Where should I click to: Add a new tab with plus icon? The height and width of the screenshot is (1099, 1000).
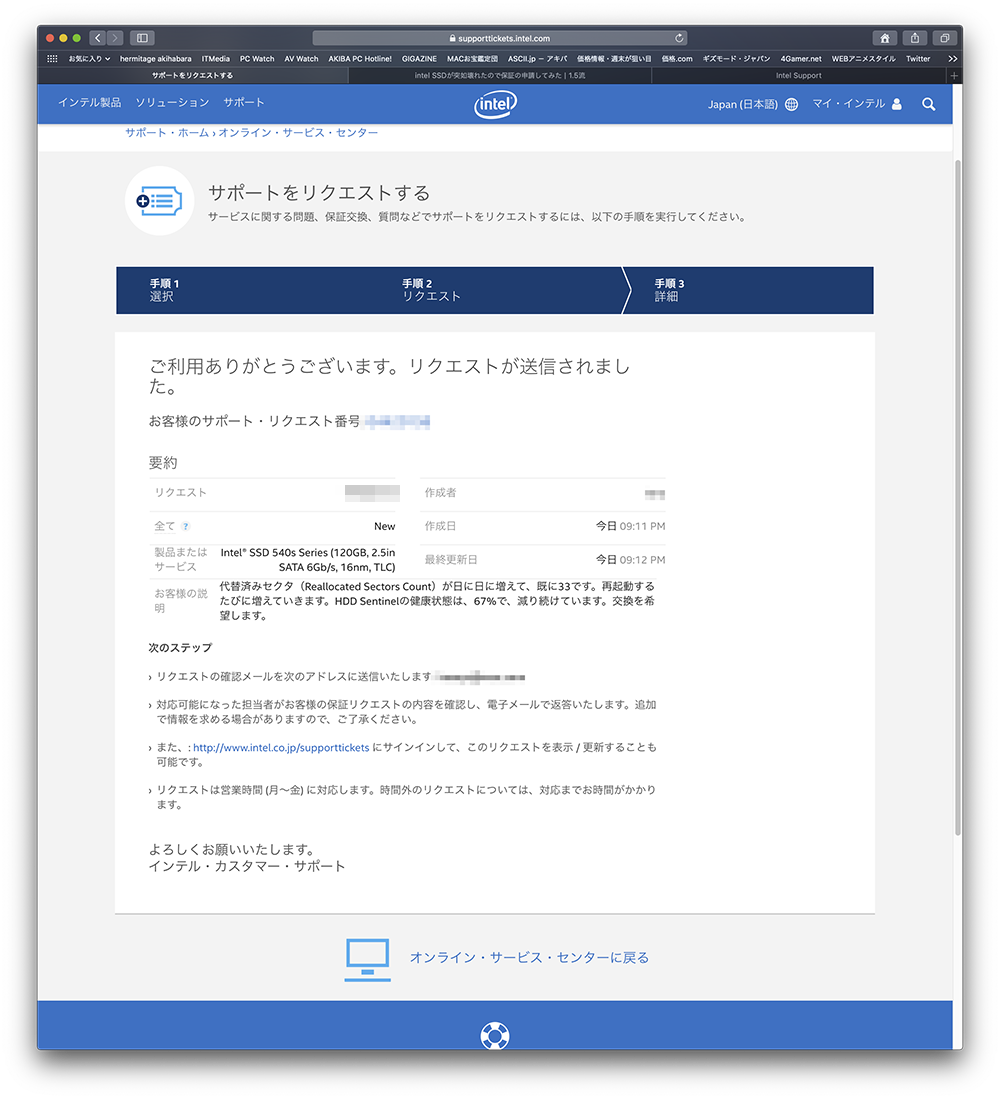pyautogui.click(x=954, y=76)
